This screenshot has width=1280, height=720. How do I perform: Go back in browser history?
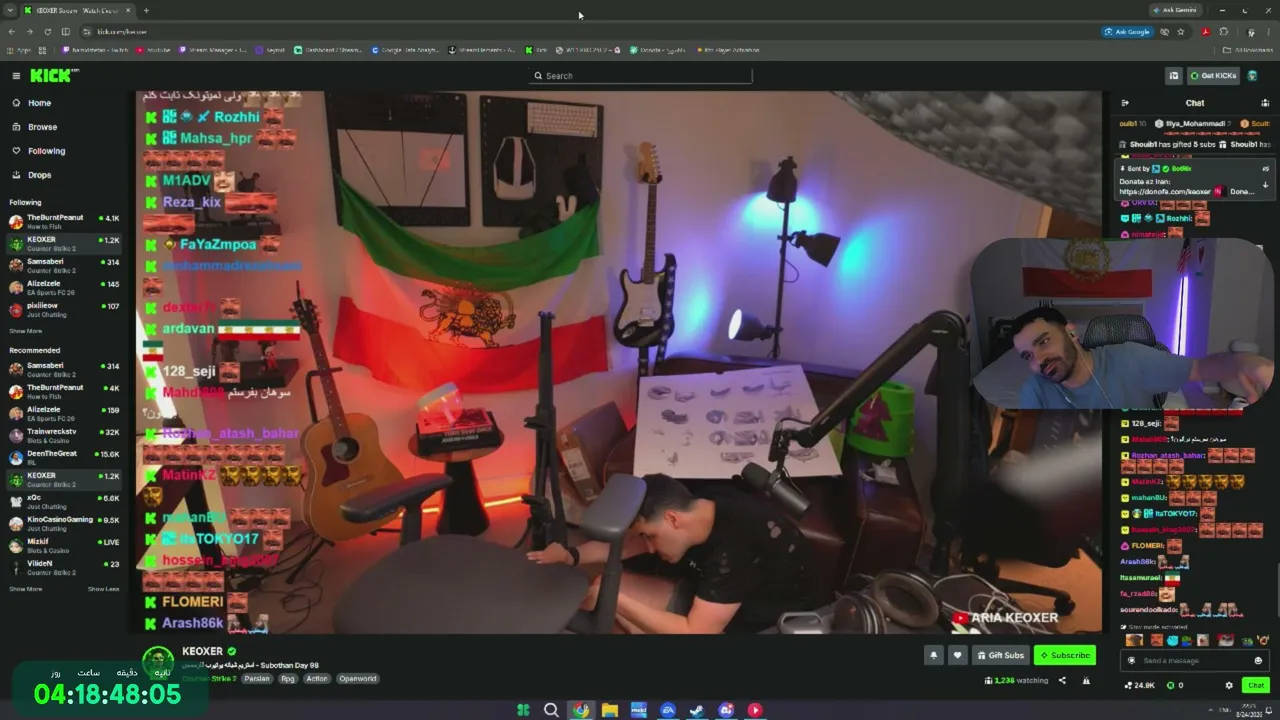(11, 31)
